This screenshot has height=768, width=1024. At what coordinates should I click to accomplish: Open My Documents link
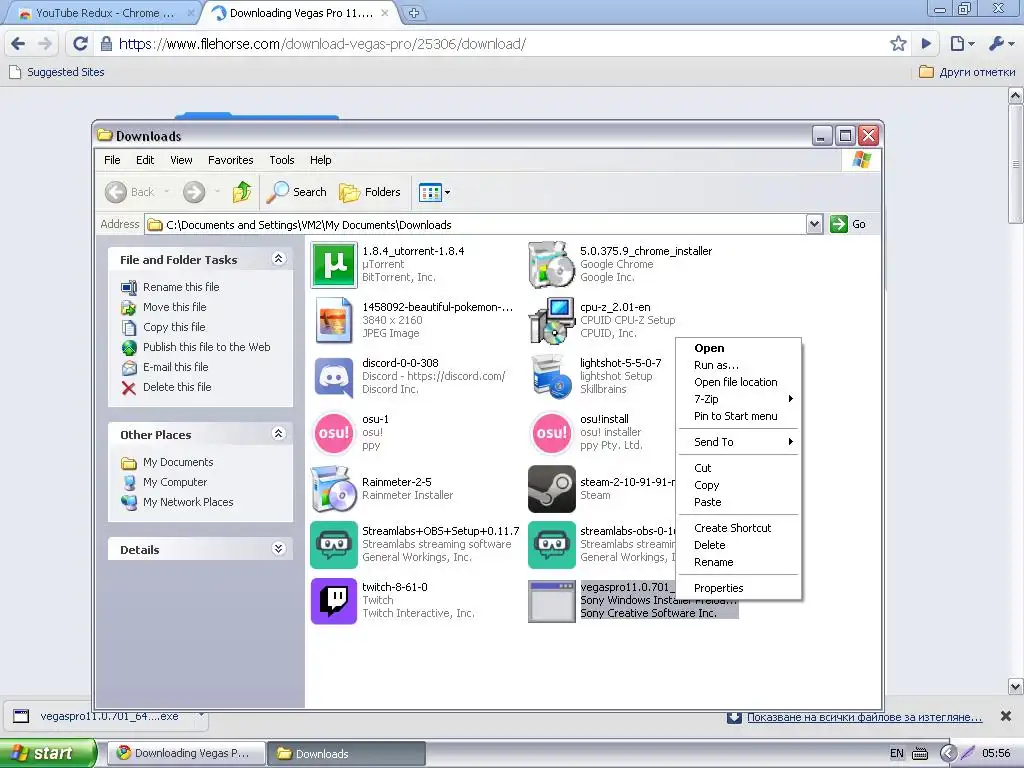(x=178, y=462)
